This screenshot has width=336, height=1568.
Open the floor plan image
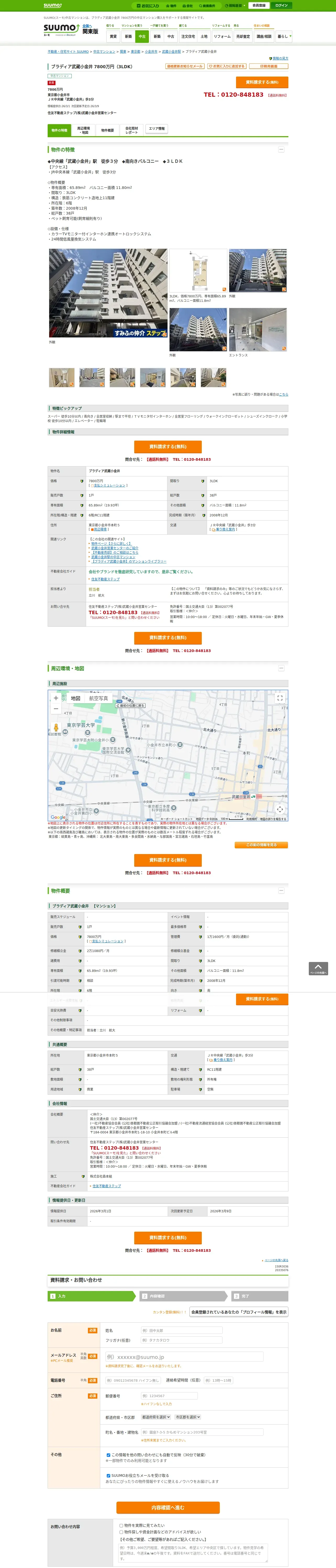tap(198, 271)
